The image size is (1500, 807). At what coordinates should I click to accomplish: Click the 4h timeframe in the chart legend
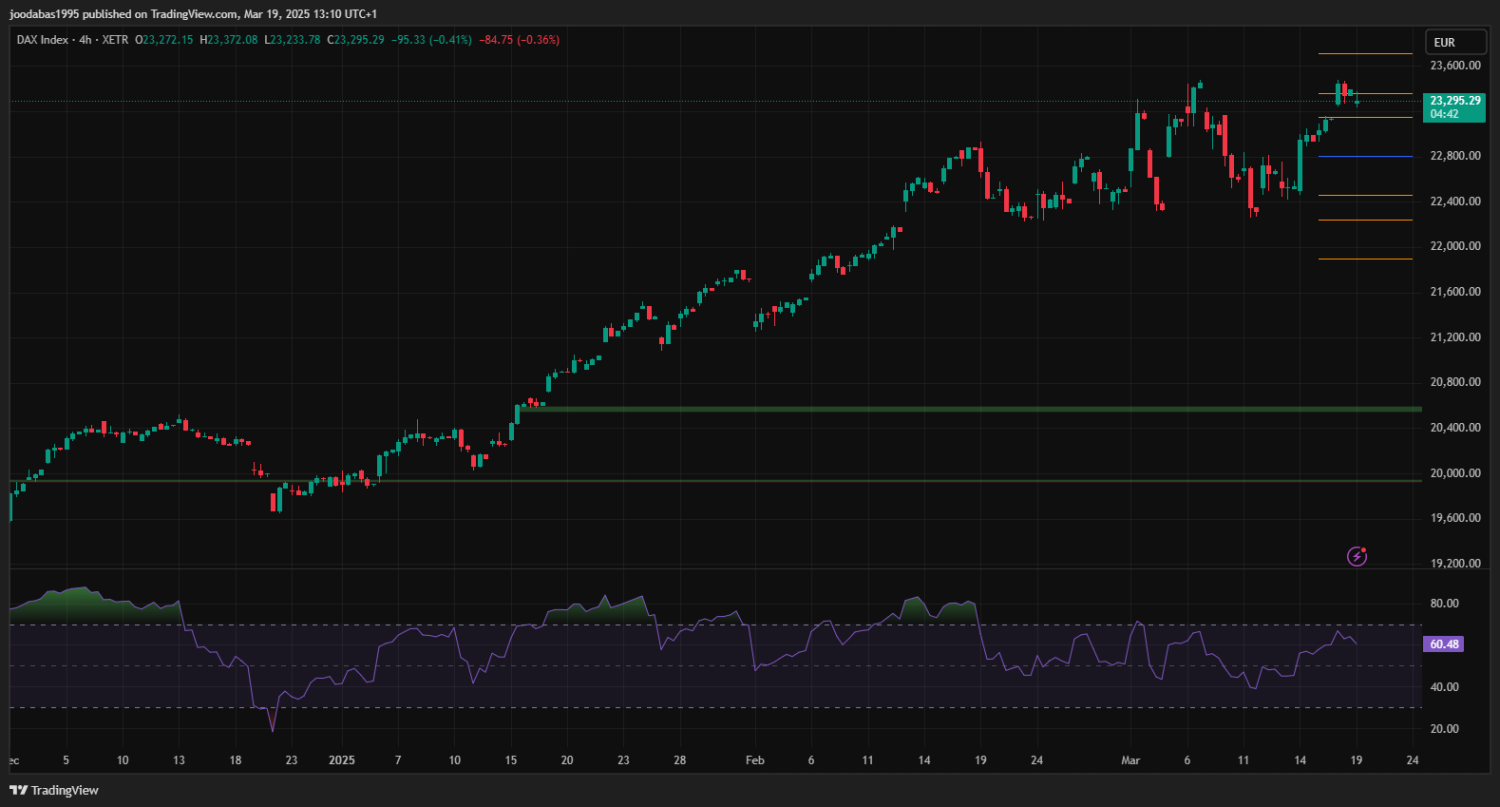coord(86,40)
